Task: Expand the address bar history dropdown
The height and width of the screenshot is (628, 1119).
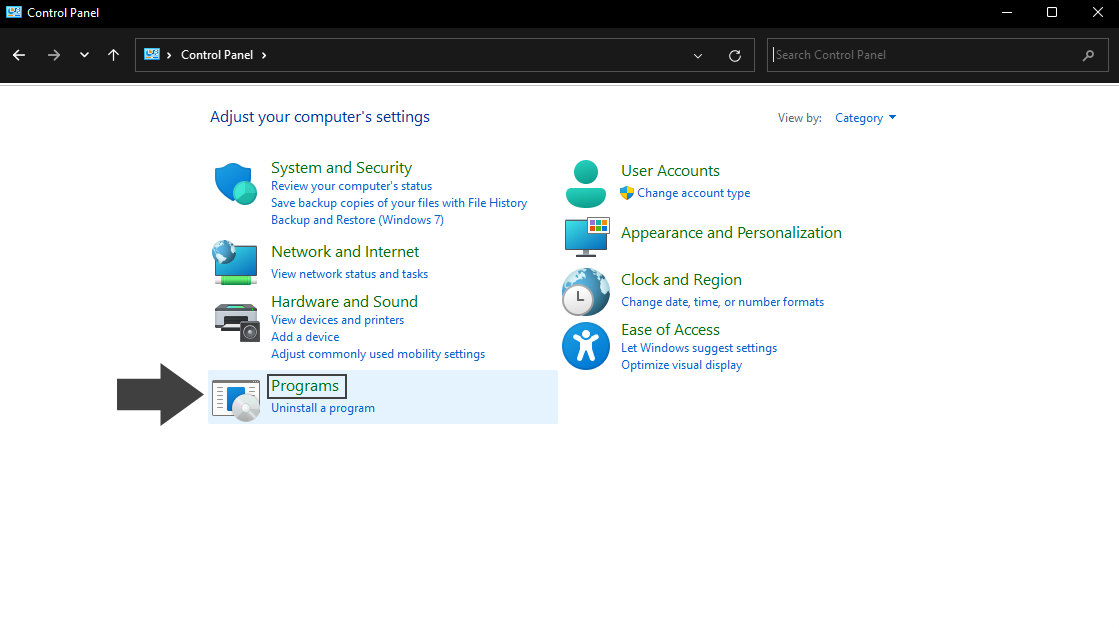Action: point(698,56)
